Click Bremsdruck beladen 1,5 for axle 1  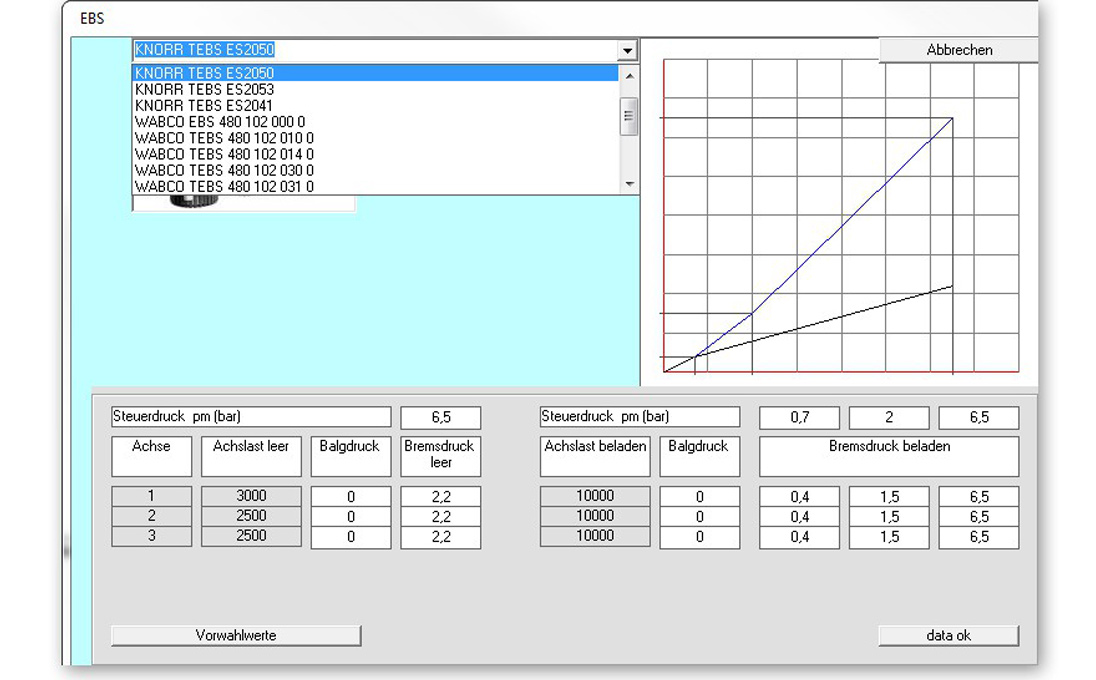(889, 497)
